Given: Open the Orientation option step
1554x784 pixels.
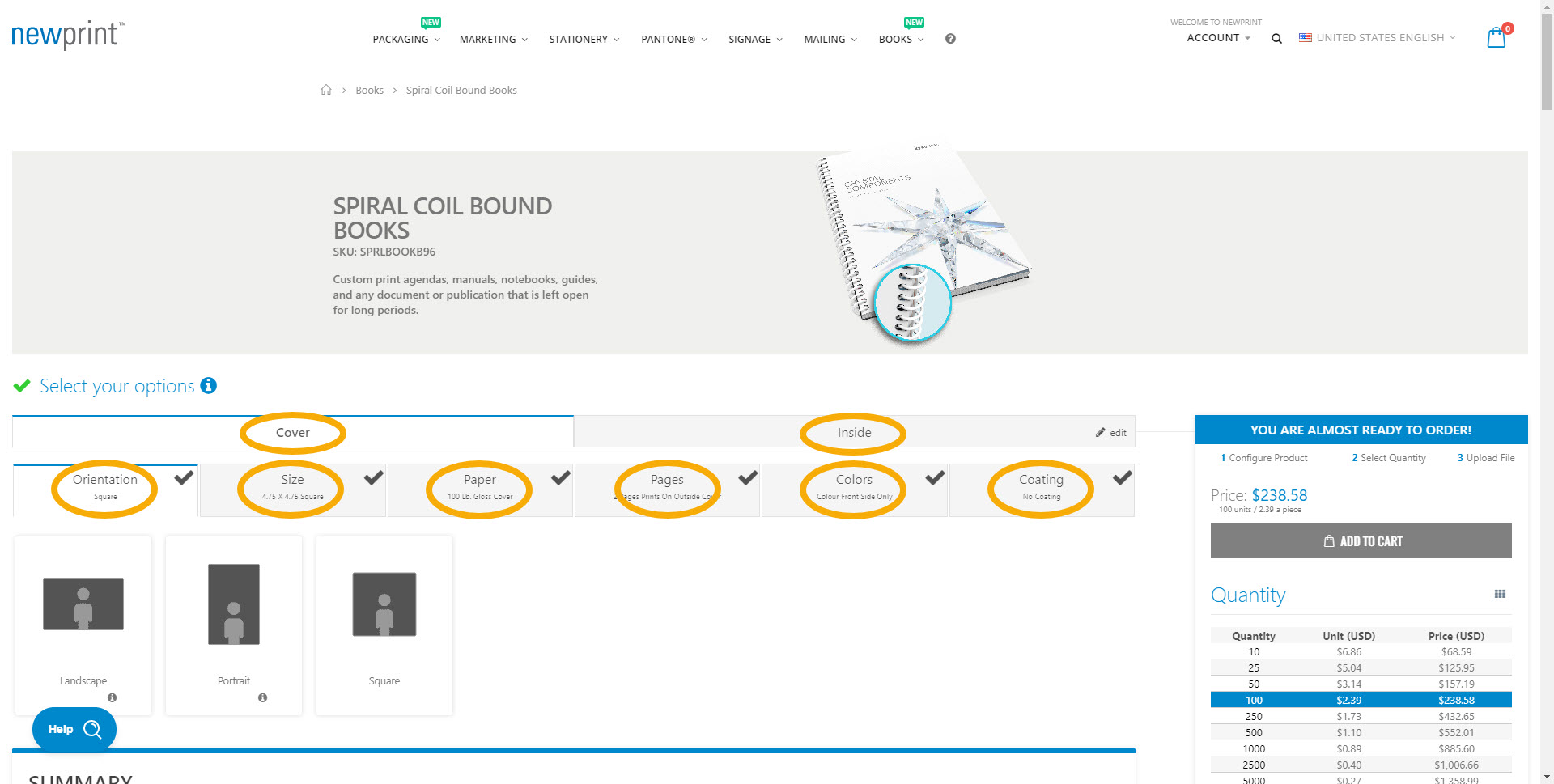Looking at the screenshot, I should pyautogui.click(x=105, y=489).
